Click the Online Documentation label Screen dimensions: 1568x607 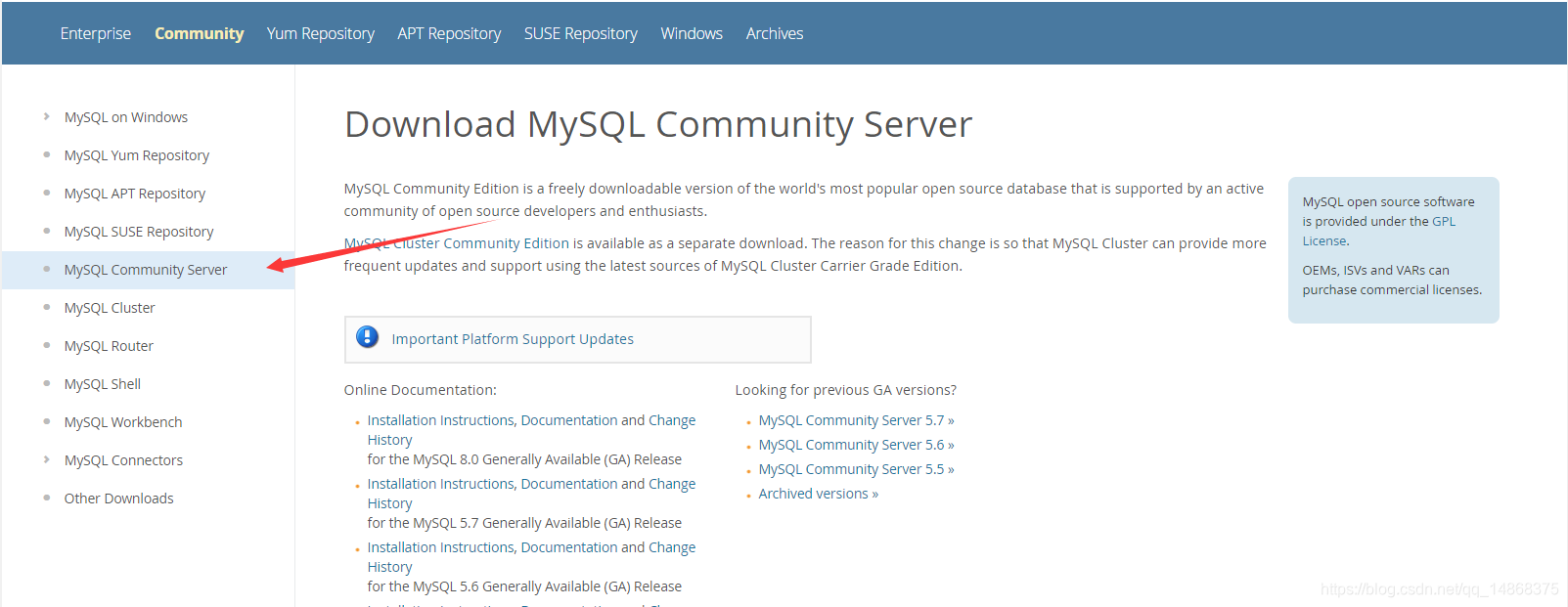click(x=421, y=390)
